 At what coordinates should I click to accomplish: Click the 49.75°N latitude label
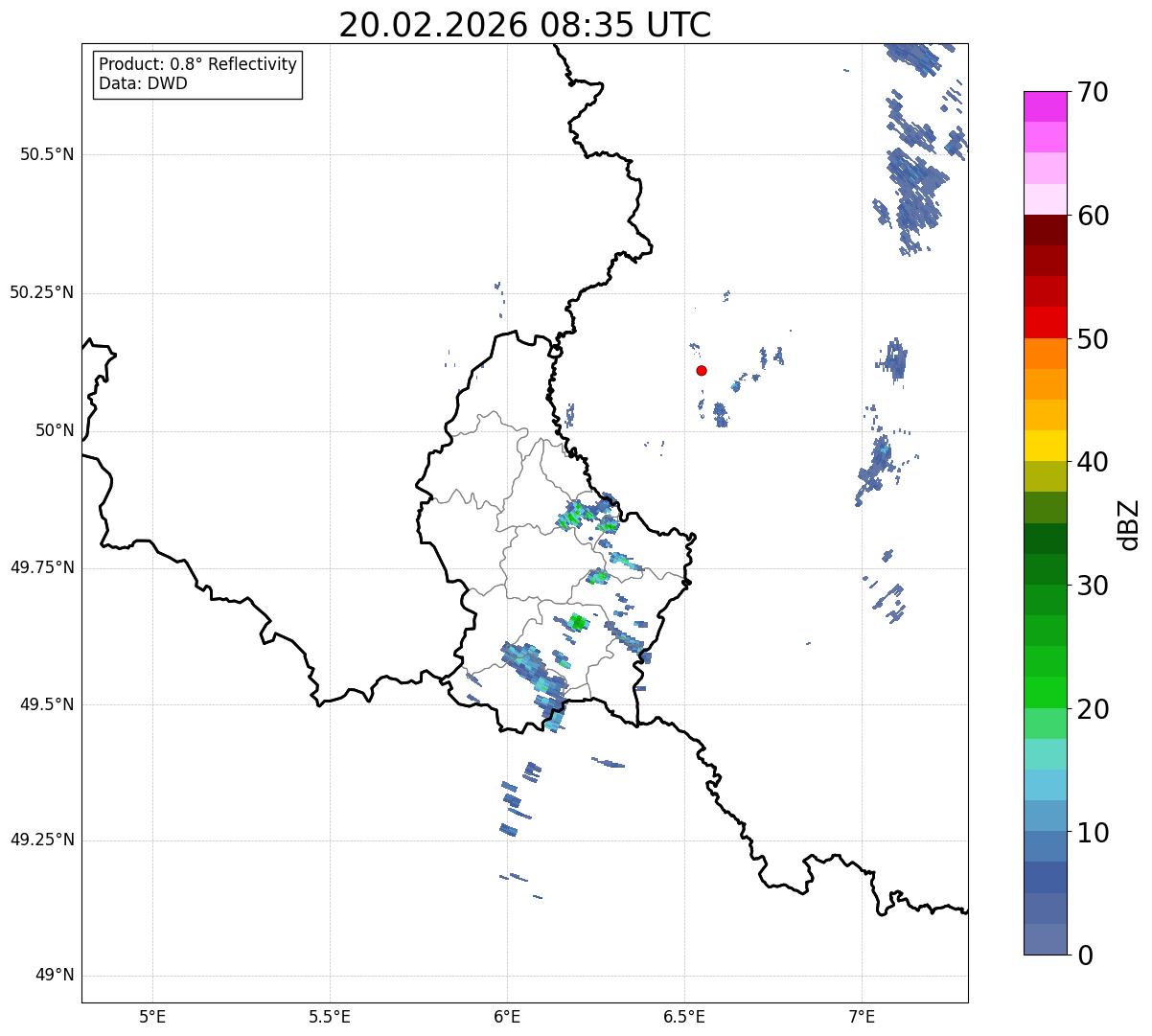click(41, 567)
